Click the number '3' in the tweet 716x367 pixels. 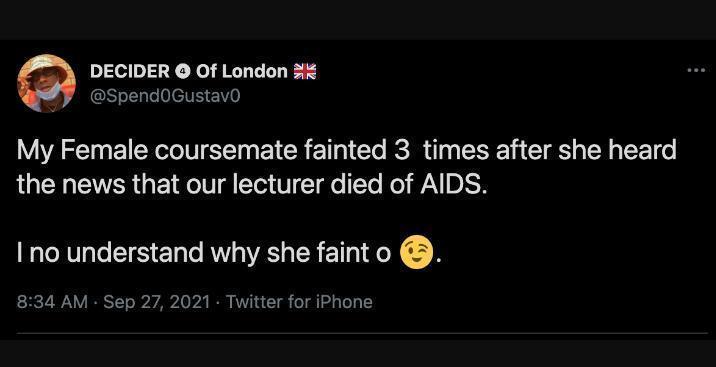402,151
